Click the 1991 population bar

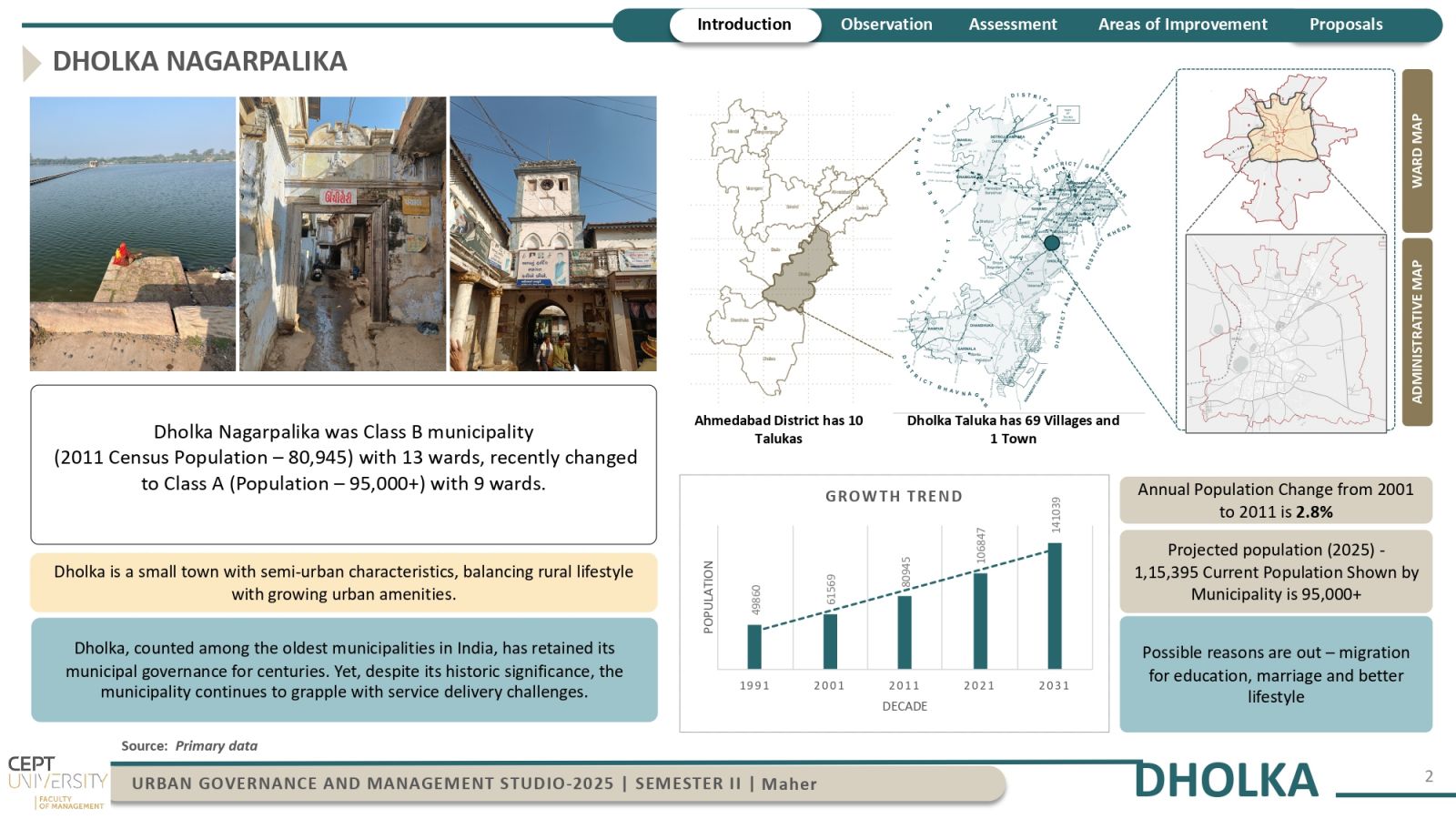pos(754,646)
